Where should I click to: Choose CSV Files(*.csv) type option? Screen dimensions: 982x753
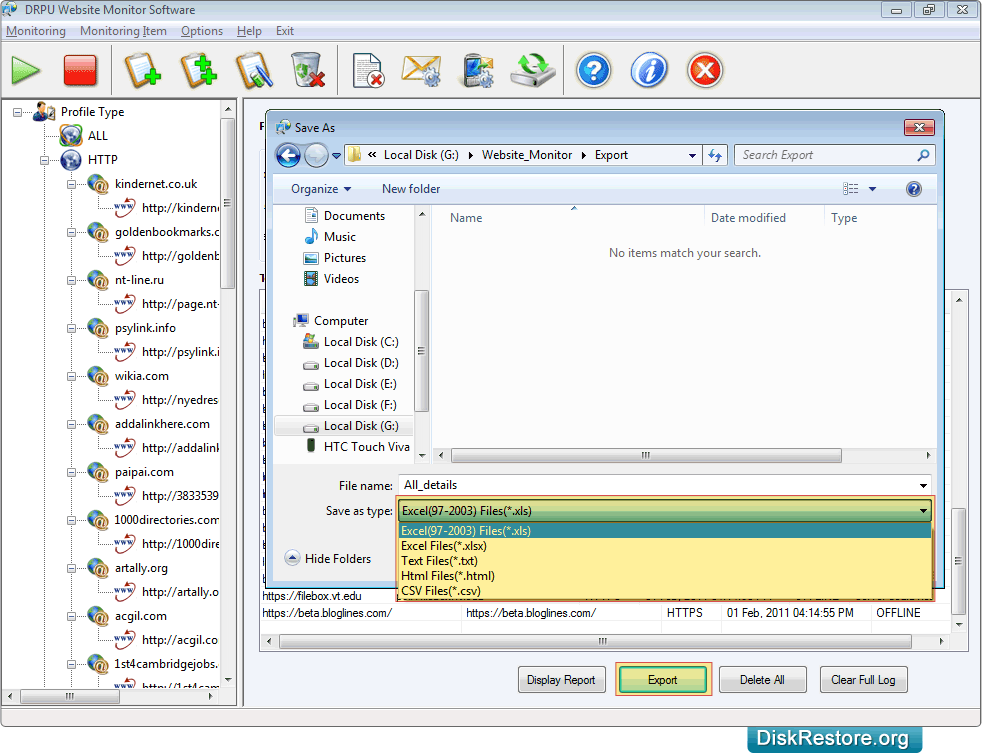click(665, 591)
